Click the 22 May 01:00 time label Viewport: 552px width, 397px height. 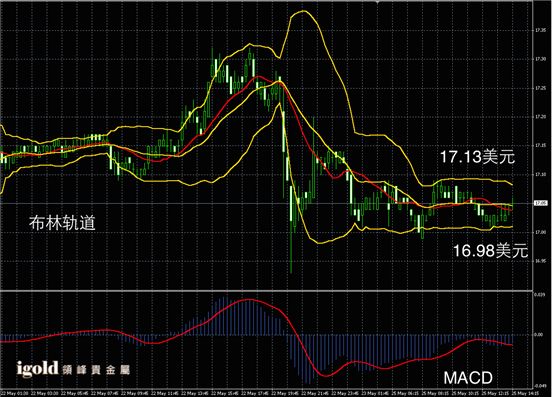15,393
